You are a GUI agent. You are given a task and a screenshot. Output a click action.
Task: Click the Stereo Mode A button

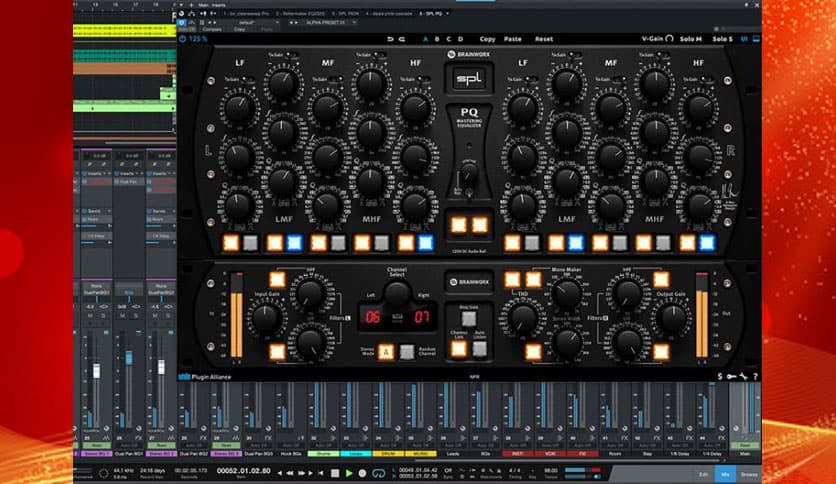386,352
